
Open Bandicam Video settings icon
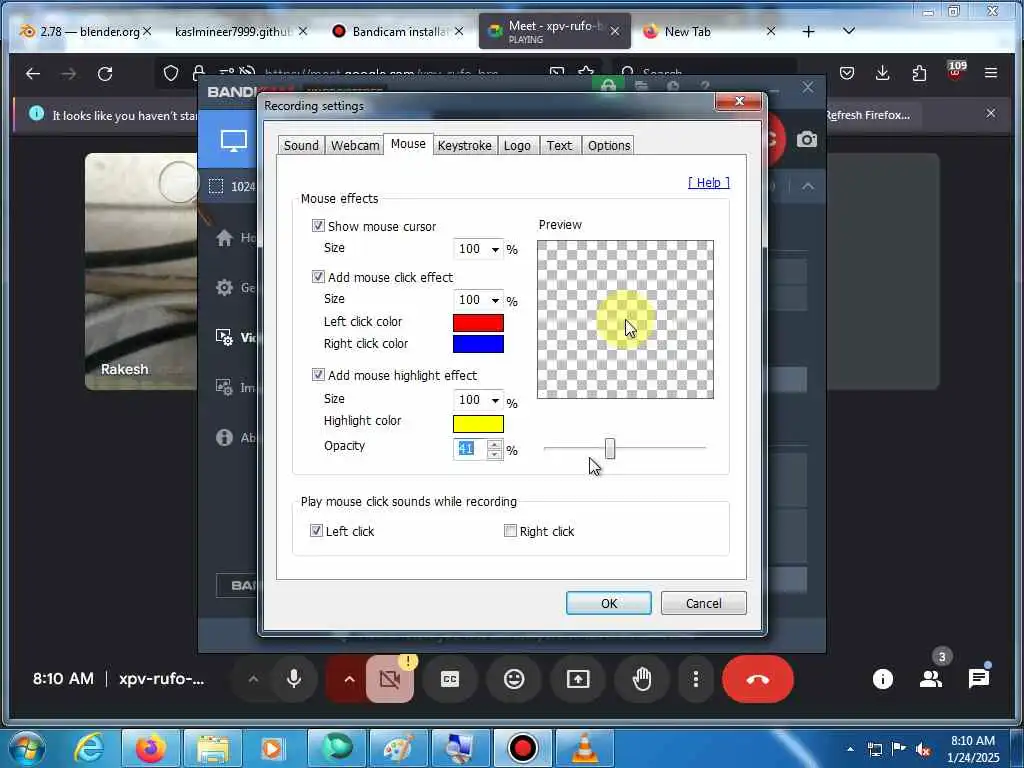(x=224, y=337)
